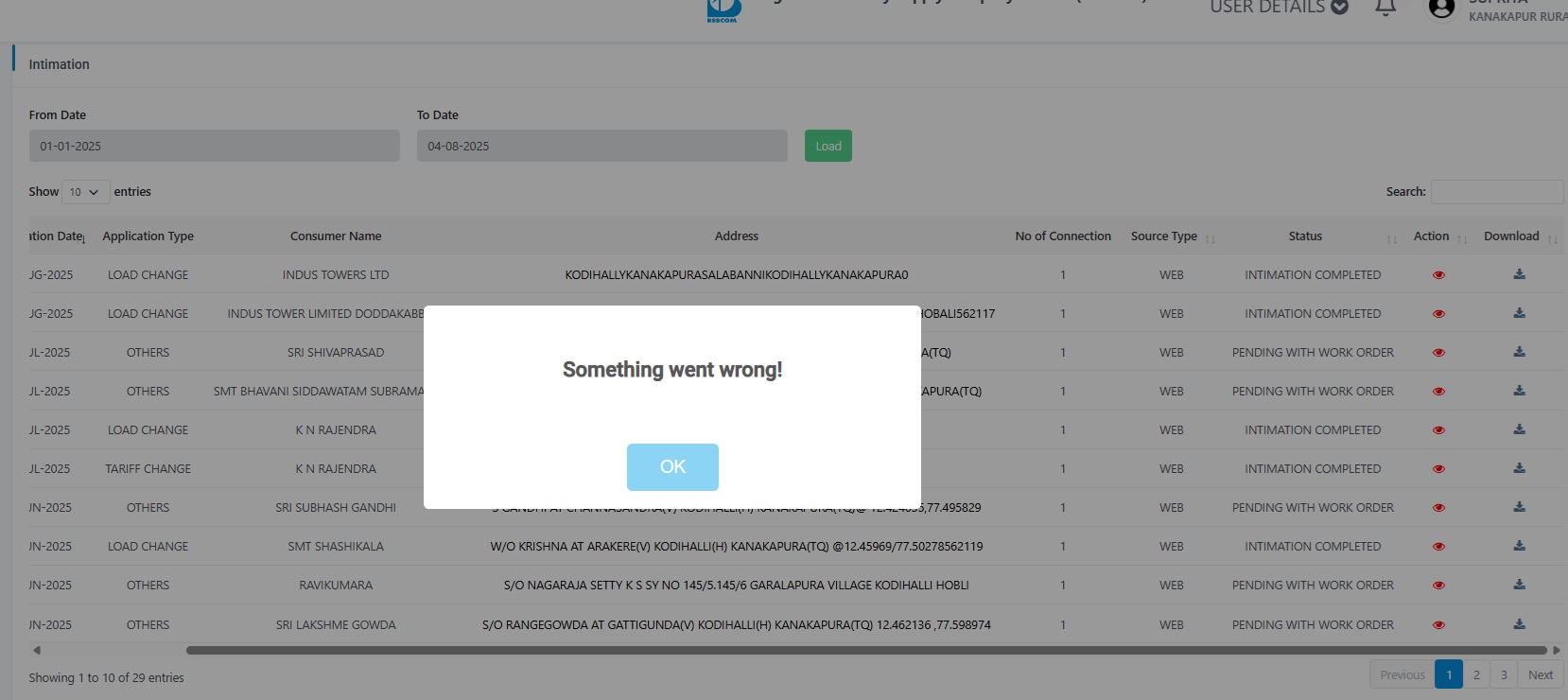Go to the Next page
The width and height of the screenshot is (1568, 700).
point(1541,675)
